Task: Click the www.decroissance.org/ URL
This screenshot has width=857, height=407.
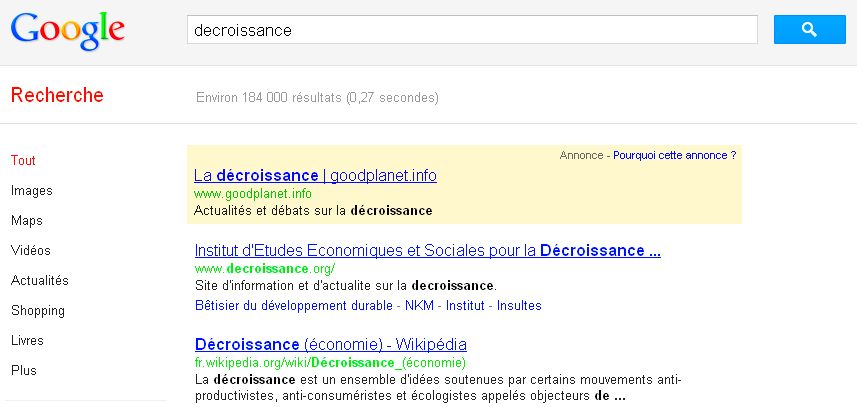Action: point(265,268)
